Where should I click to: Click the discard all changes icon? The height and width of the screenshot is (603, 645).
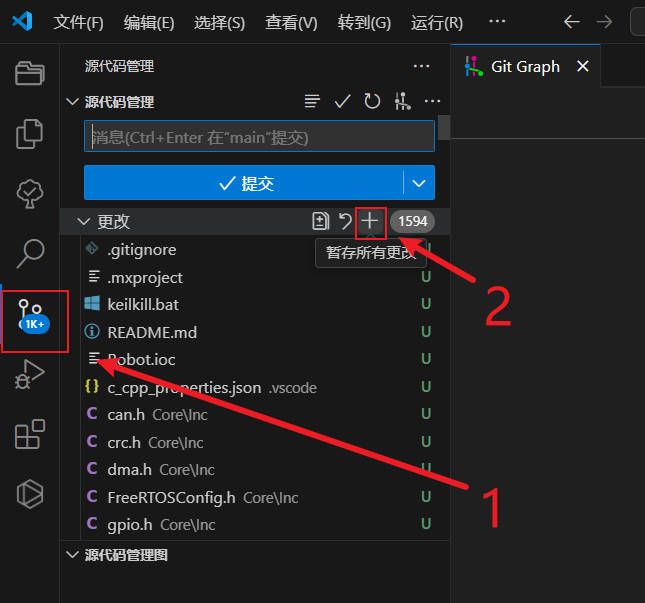tap(346, 220)
